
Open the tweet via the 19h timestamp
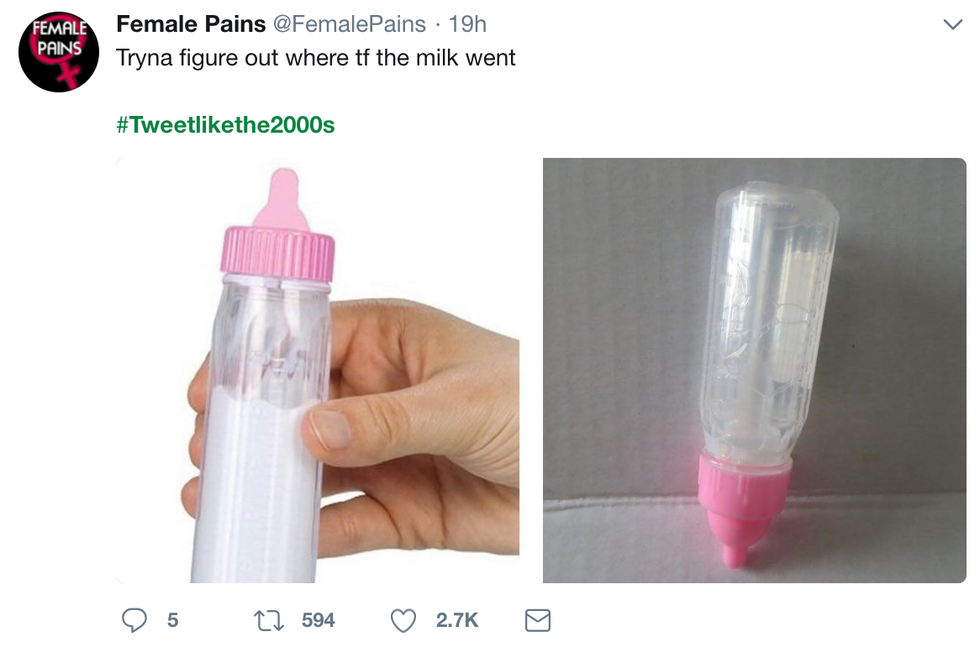(466, 24)
